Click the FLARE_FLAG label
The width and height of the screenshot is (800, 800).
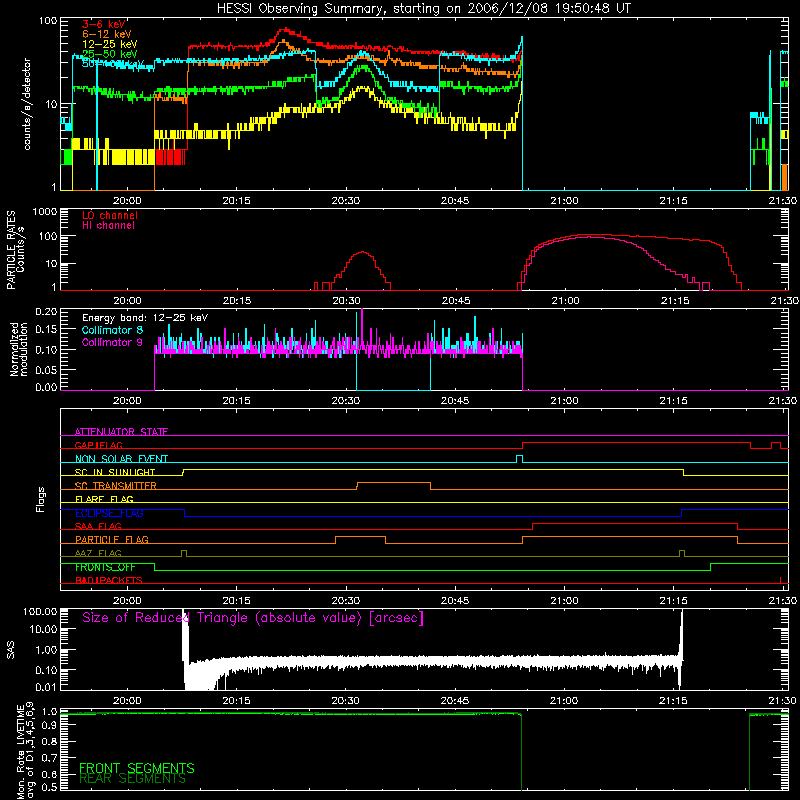click(104, 499)
